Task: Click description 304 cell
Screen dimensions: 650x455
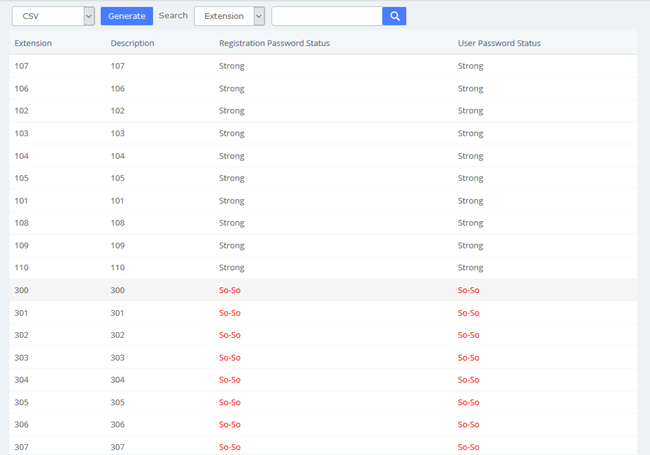Action: click(x=118, y=380)
